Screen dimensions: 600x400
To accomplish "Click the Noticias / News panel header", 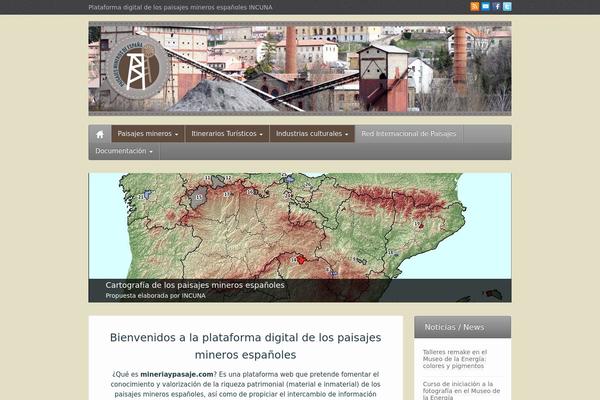I will point(462,327).
